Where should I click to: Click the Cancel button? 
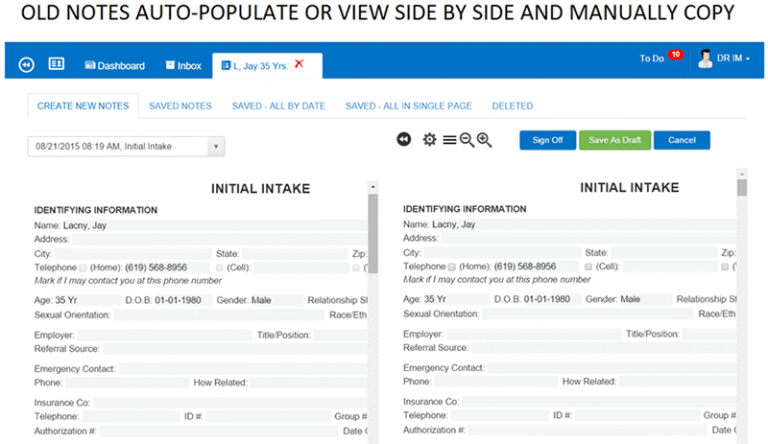682,140
